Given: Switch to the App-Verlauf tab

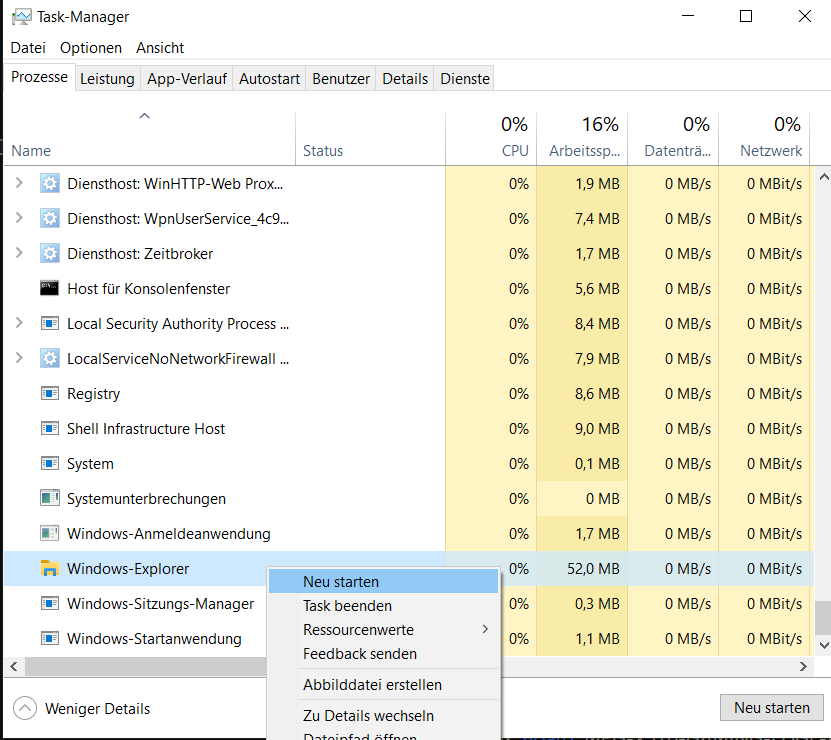Looking at the screenshot, I should click(x=187, y=78).
